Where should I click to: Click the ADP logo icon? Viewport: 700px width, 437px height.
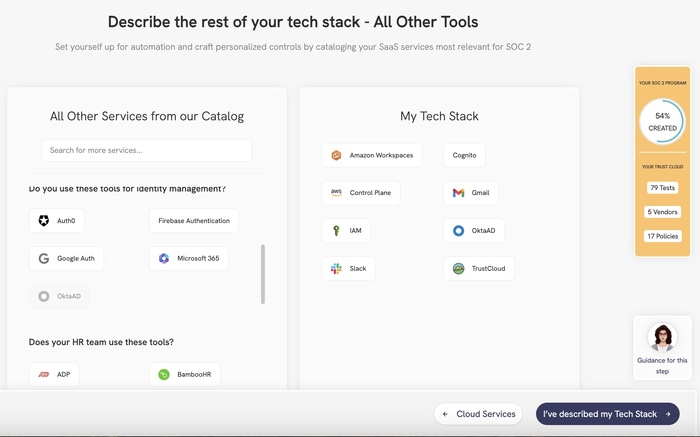pos(44,375)
